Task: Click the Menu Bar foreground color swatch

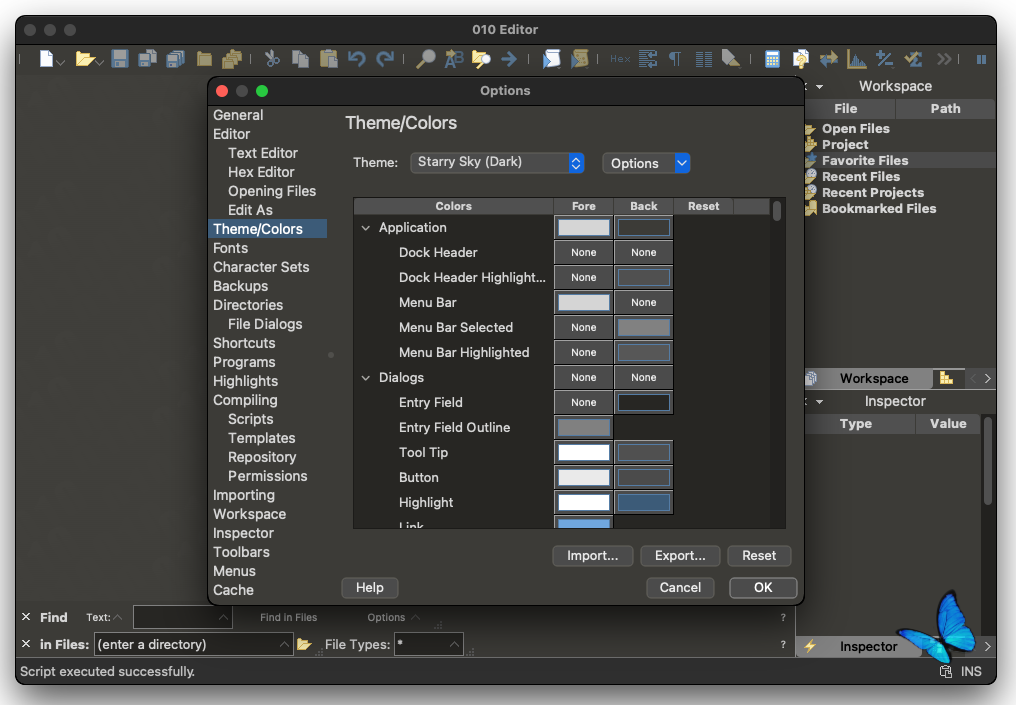Action: click(x=583, y=302)
